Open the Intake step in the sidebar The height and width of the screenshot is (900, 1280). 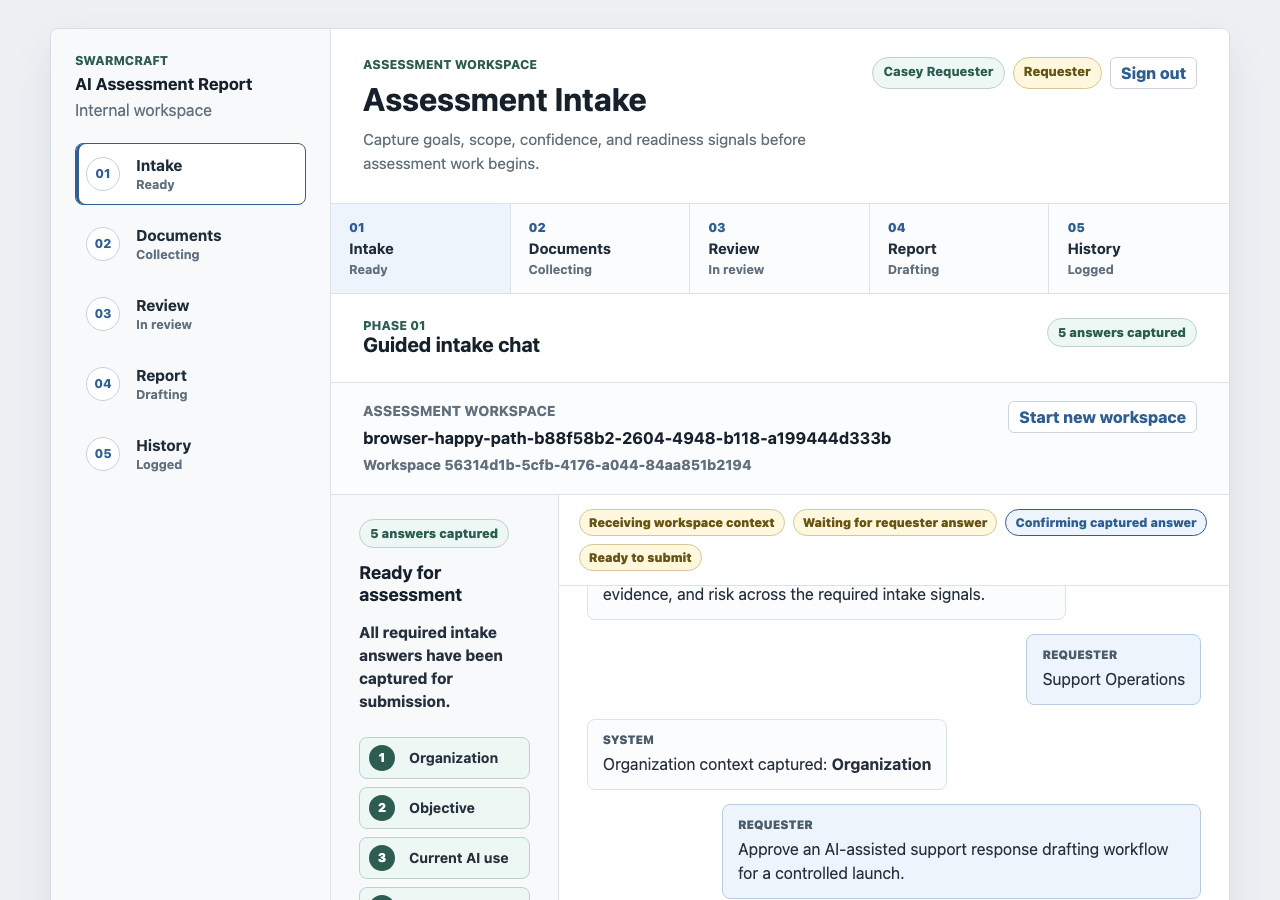pyautogui.click(x=190, y=174)
